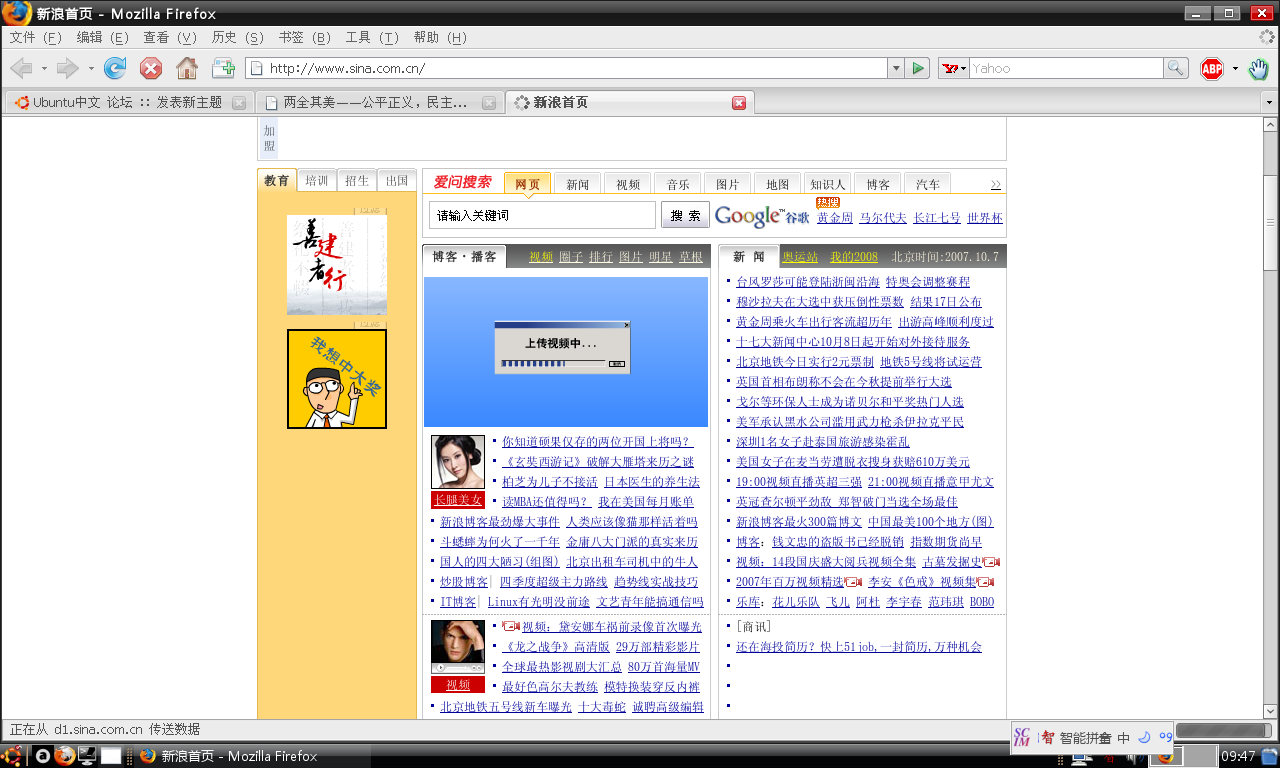Click the loading throbber in the menu bar
This screenshot has height=768, width=1280.
coord(1267,37)
